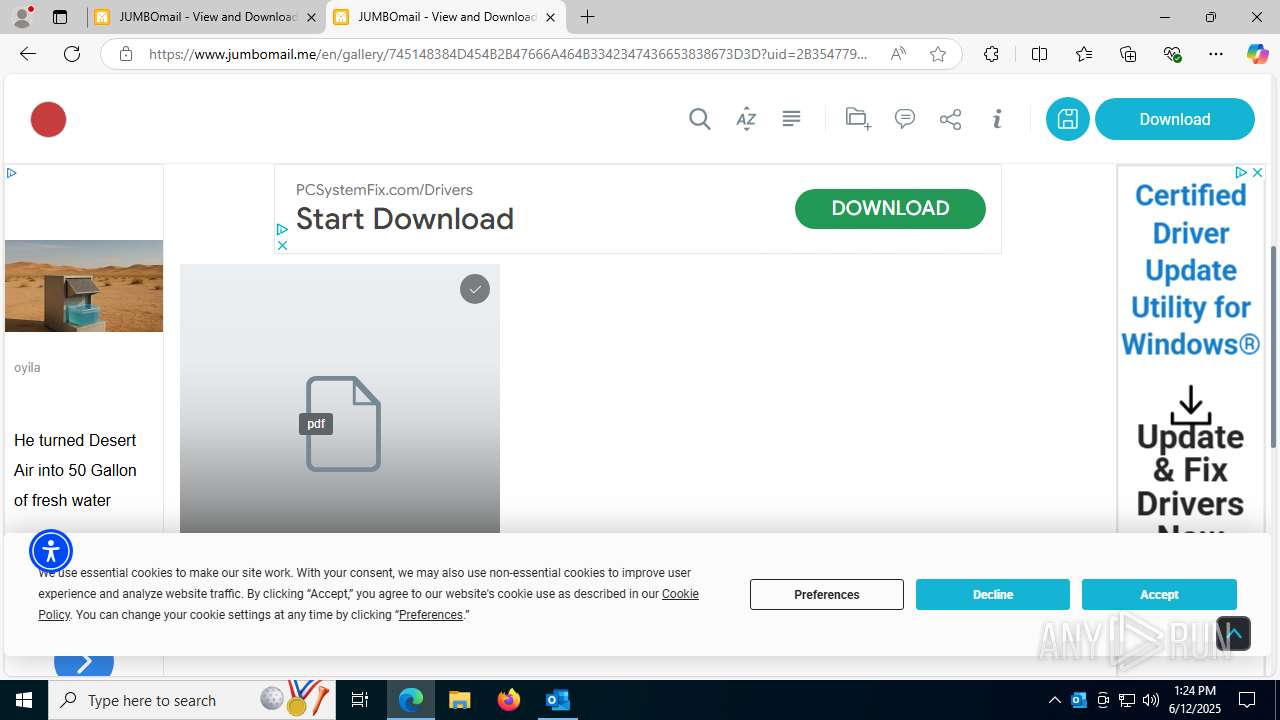Toggle Read aloud icon

[898, 54]
